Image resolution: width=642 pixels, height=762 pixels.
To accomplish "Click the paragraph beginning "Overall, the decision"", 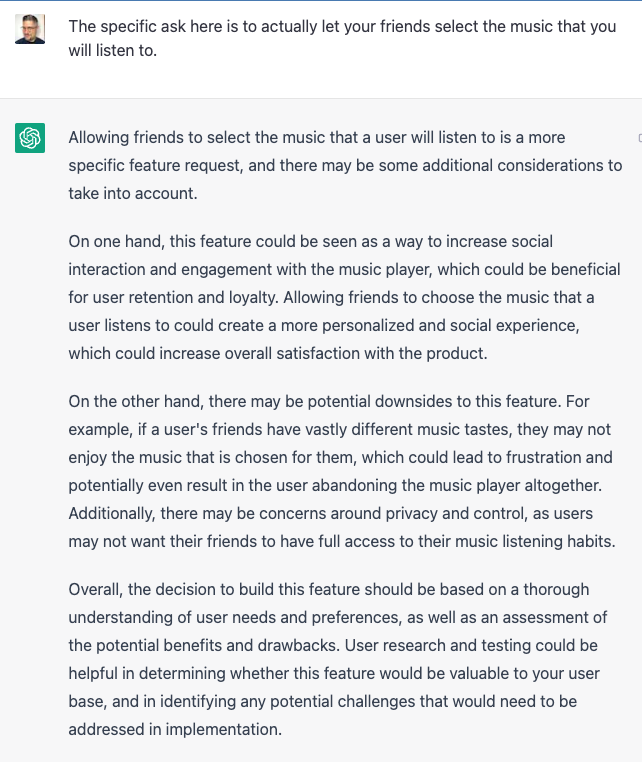I will point(337,659).
